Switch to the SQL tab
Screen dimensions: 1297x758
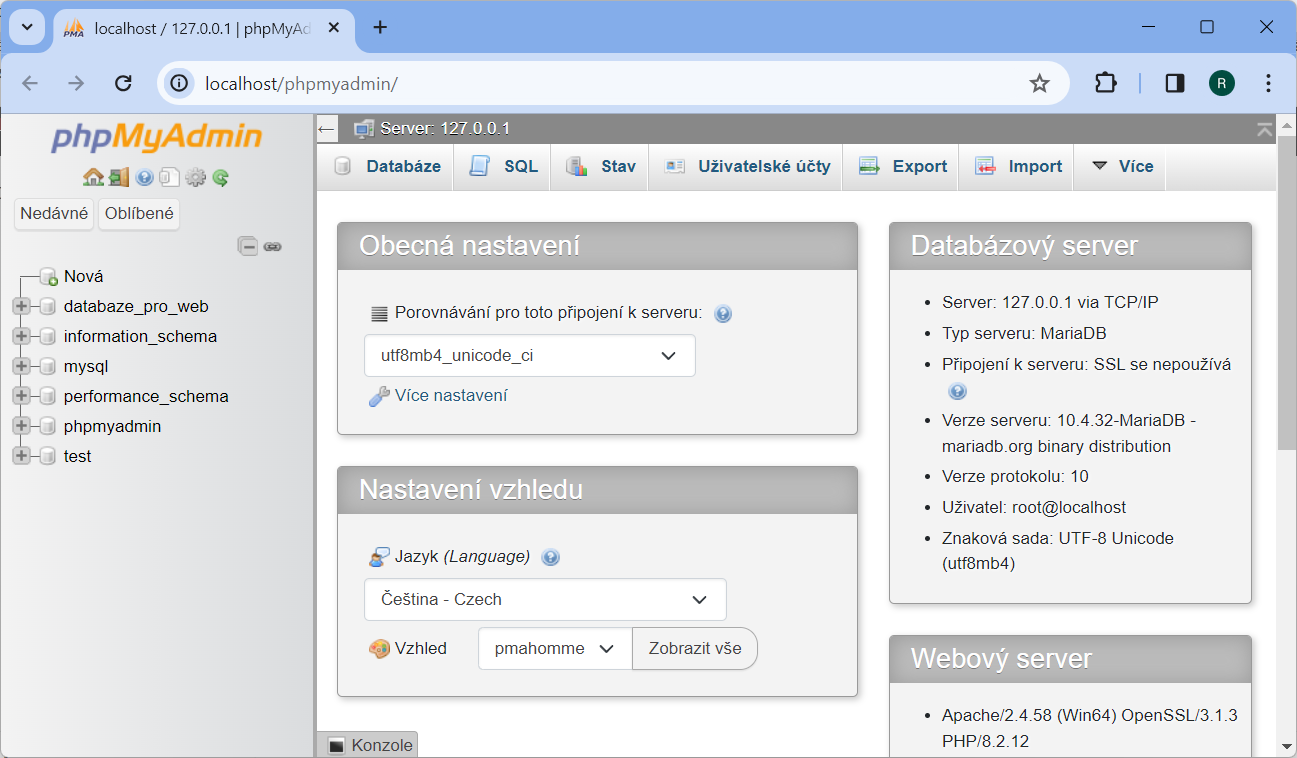503,166
